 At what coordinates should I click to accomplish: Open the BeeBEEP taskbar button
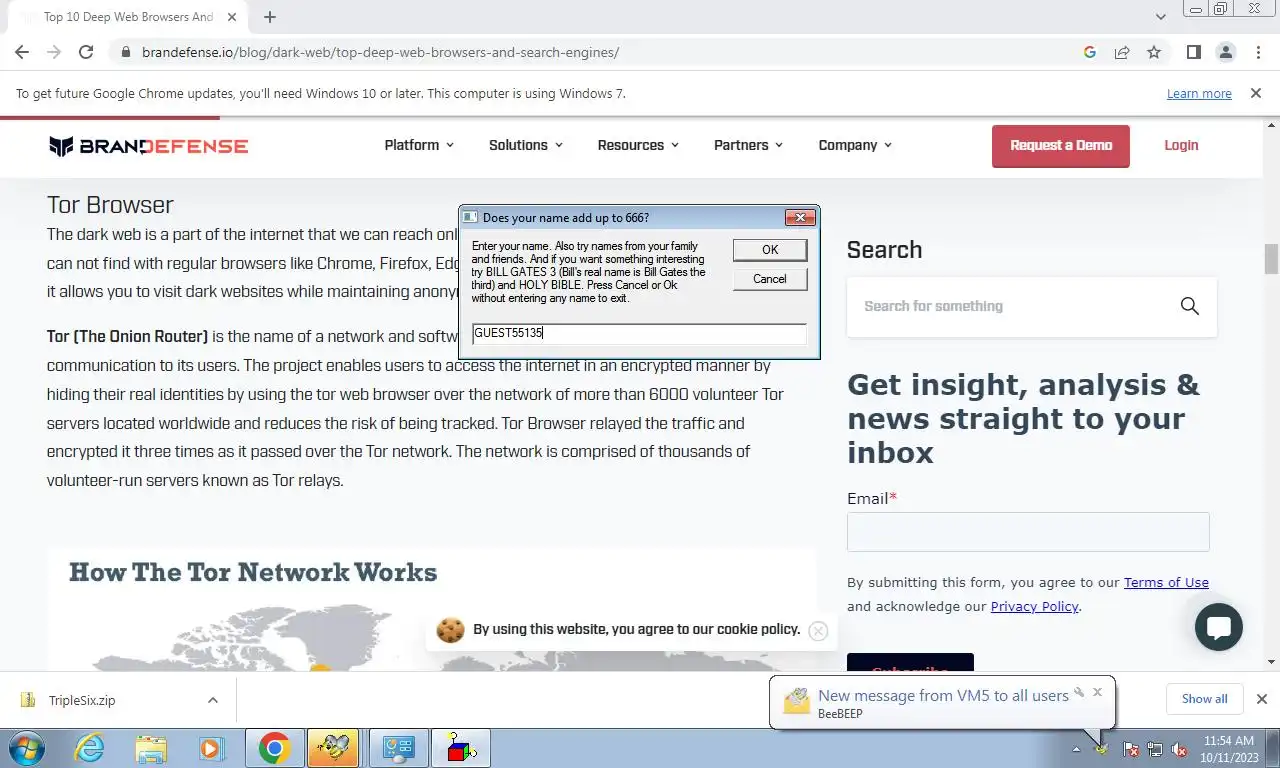pos(333,748)
